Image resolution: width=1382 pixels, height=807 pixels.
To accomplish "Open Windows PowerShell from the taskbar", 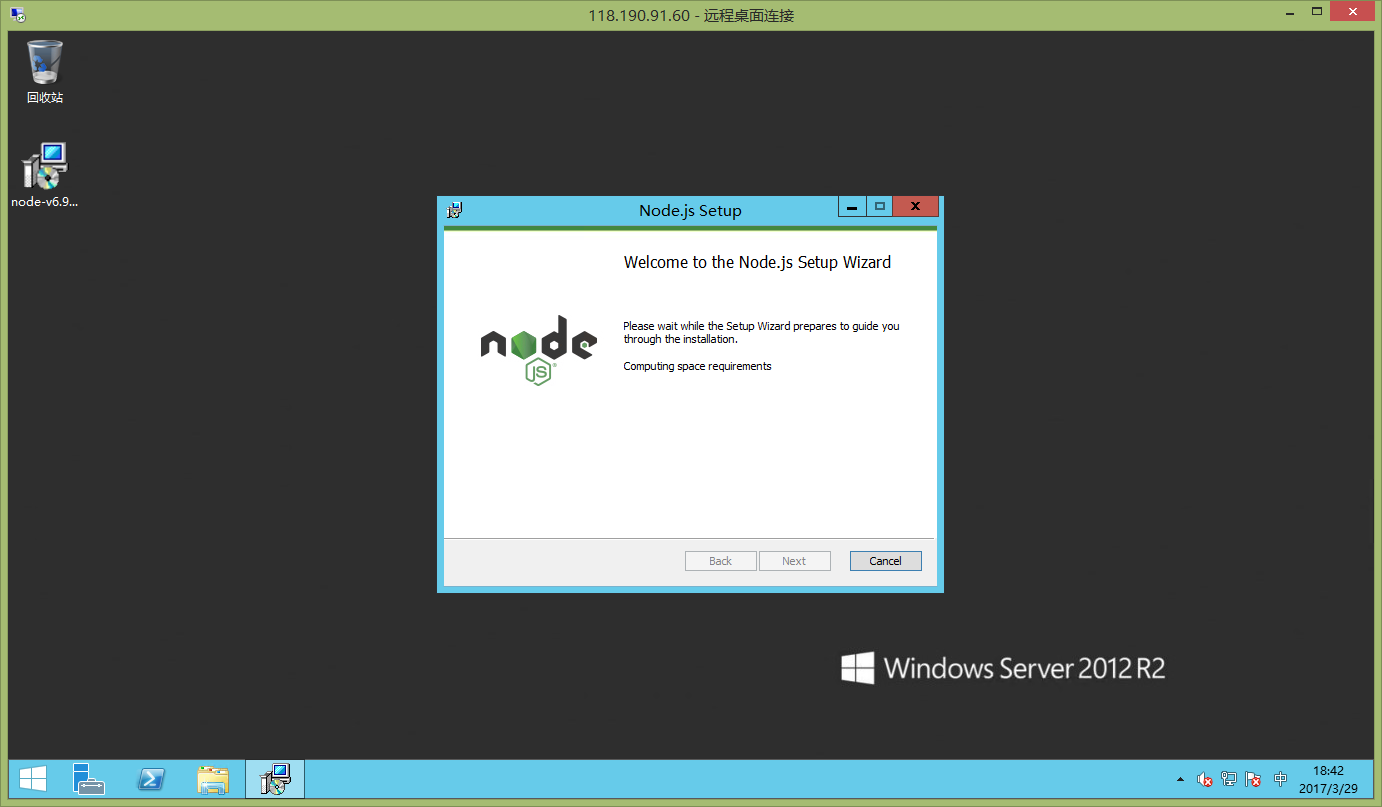I will [x=151, y=779].
